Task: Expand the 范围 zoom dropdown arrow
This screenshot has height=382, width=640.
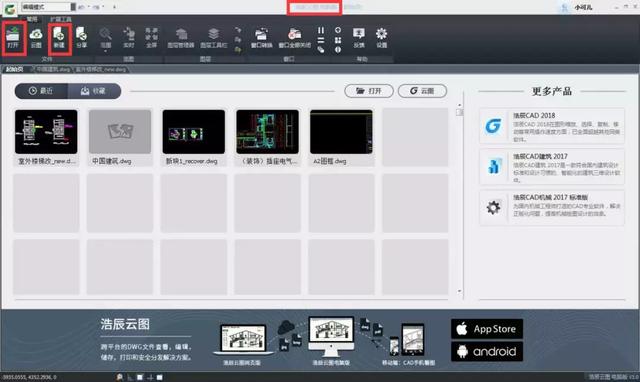Action: [106, 51]
